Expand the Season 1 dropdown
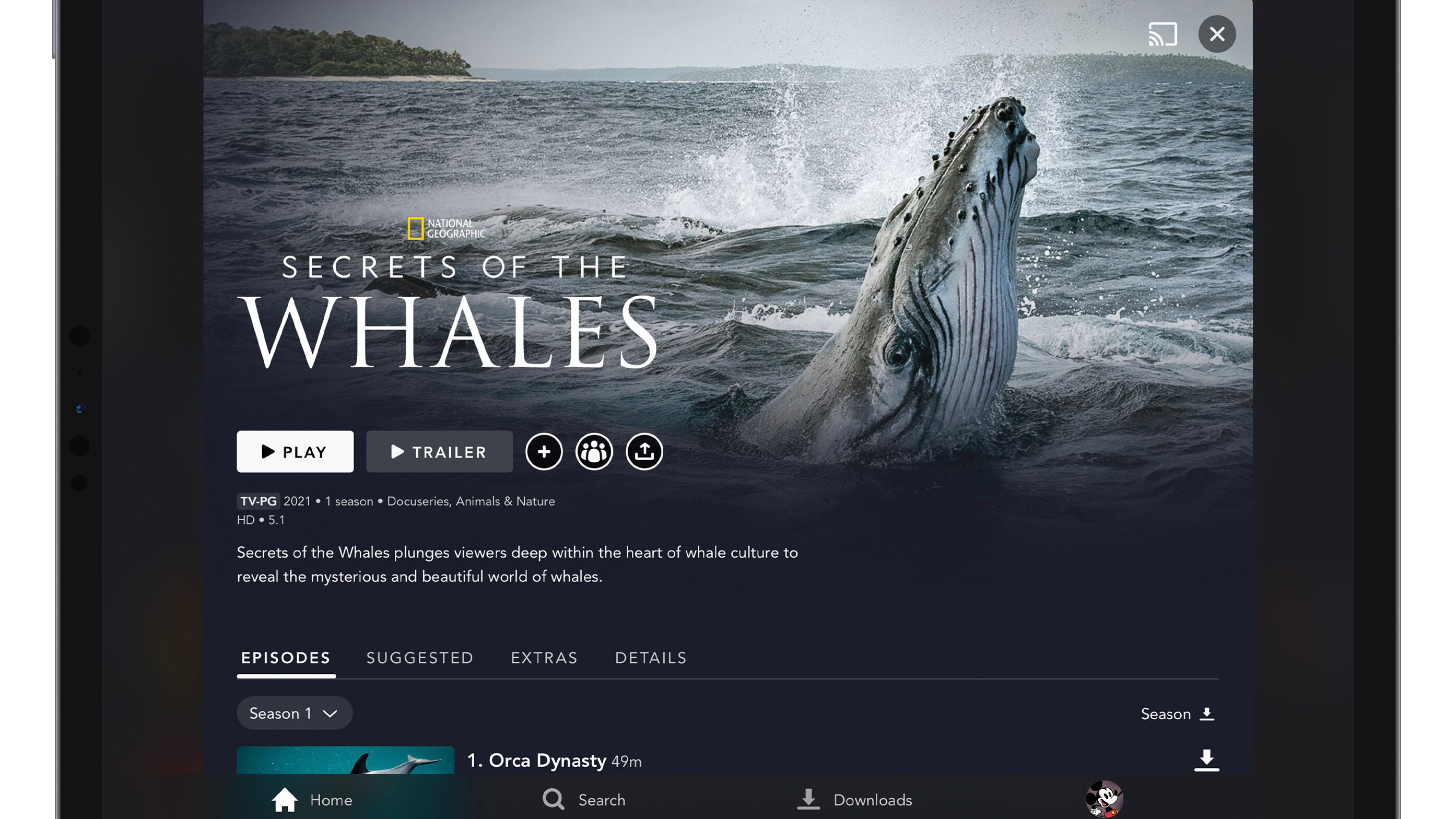 [295, 713]
